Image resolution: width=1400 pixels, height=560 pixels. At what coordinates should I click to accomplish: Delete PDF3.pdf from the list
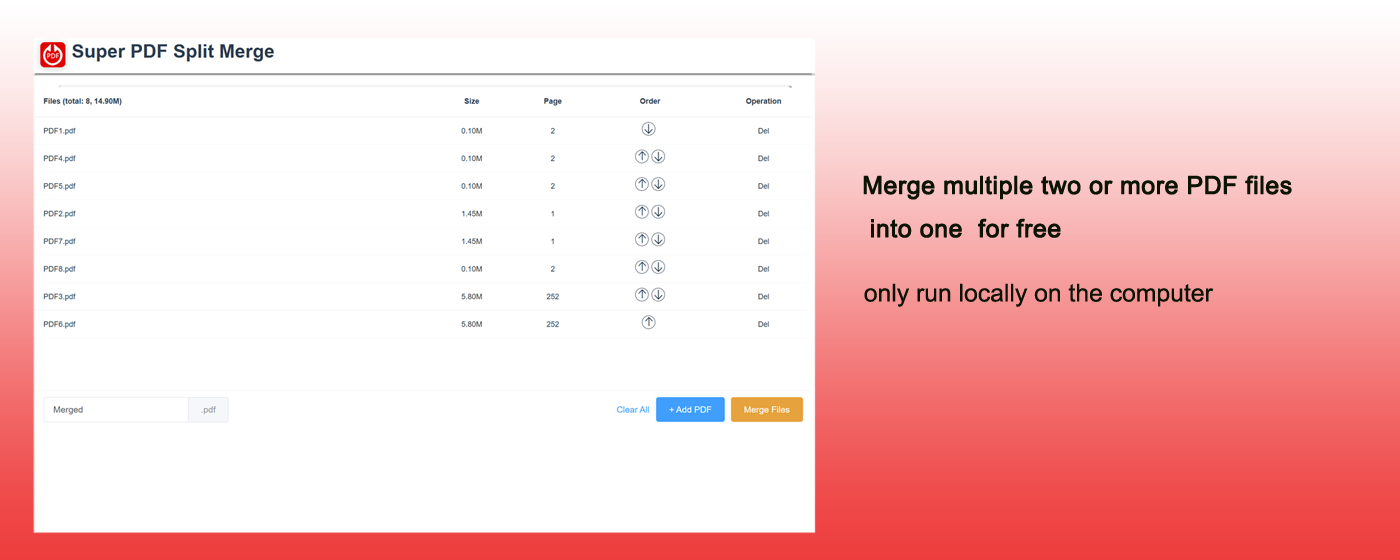(x=763, y=297)
